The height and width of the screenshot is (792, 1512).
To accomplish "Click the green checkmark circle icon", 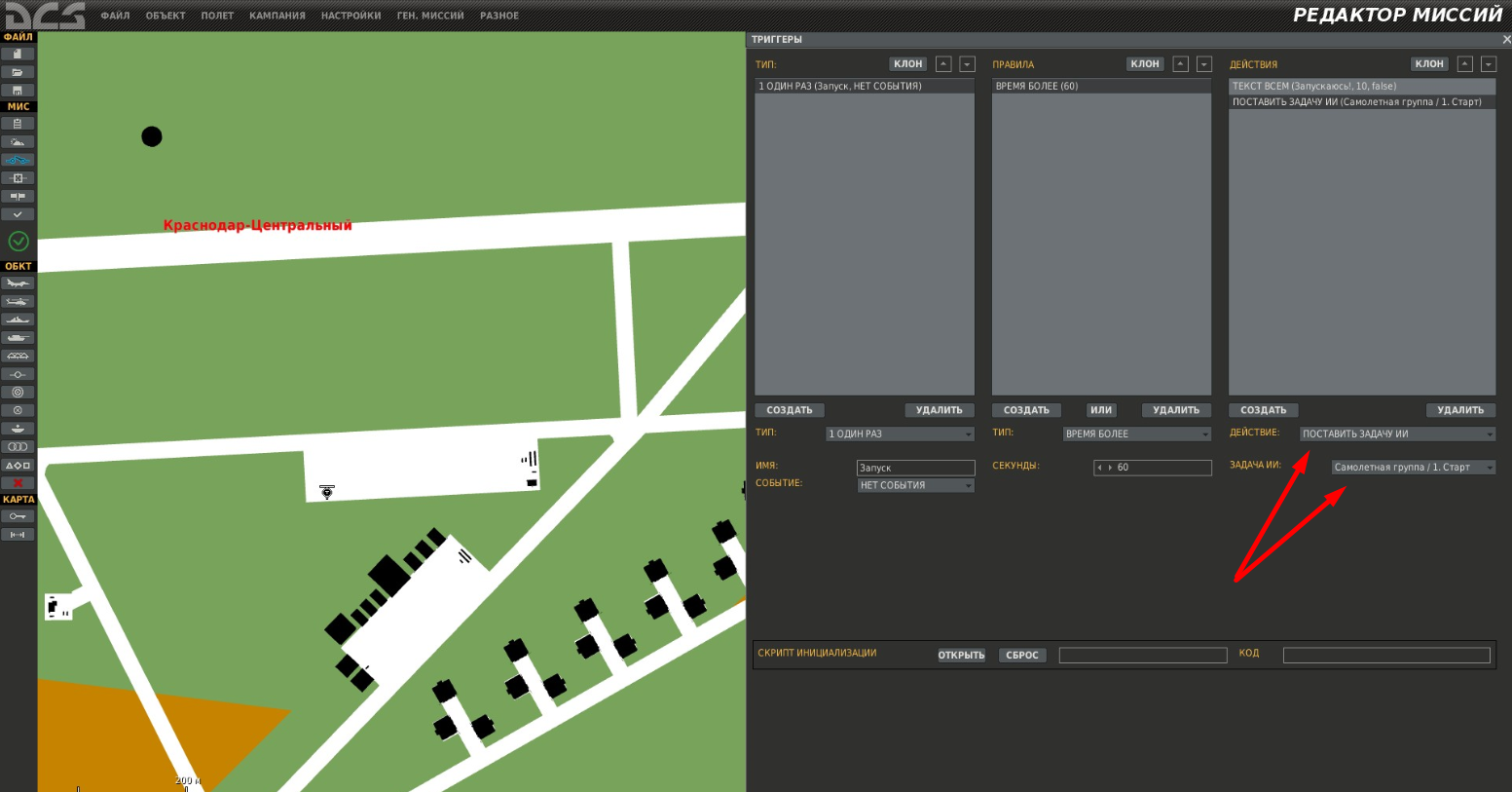I will (x=18, y=241).
